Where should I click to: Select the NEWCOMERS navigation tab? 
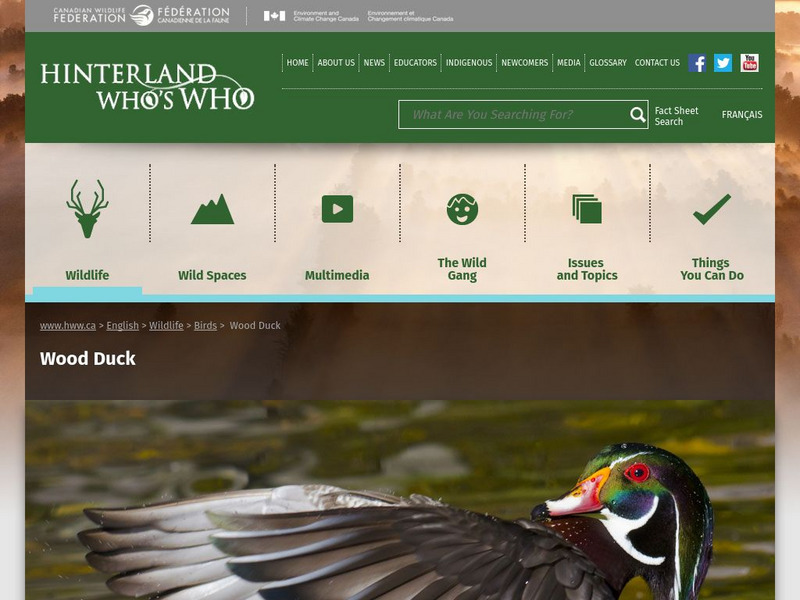click(x=524, y=62)
